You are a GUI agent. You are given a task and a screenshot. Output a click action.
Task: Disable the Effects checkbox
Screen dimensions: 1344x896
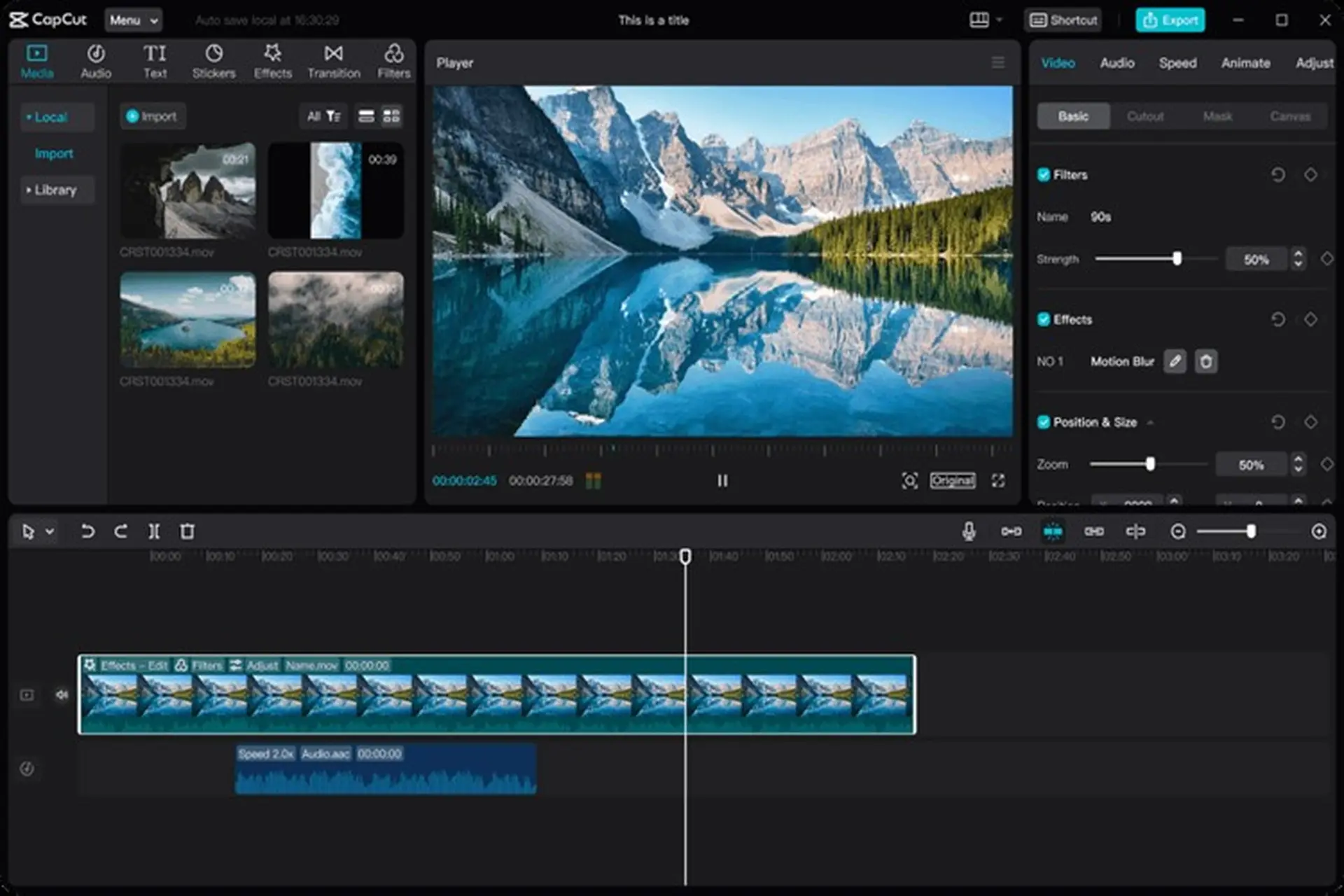(1044, 320)
